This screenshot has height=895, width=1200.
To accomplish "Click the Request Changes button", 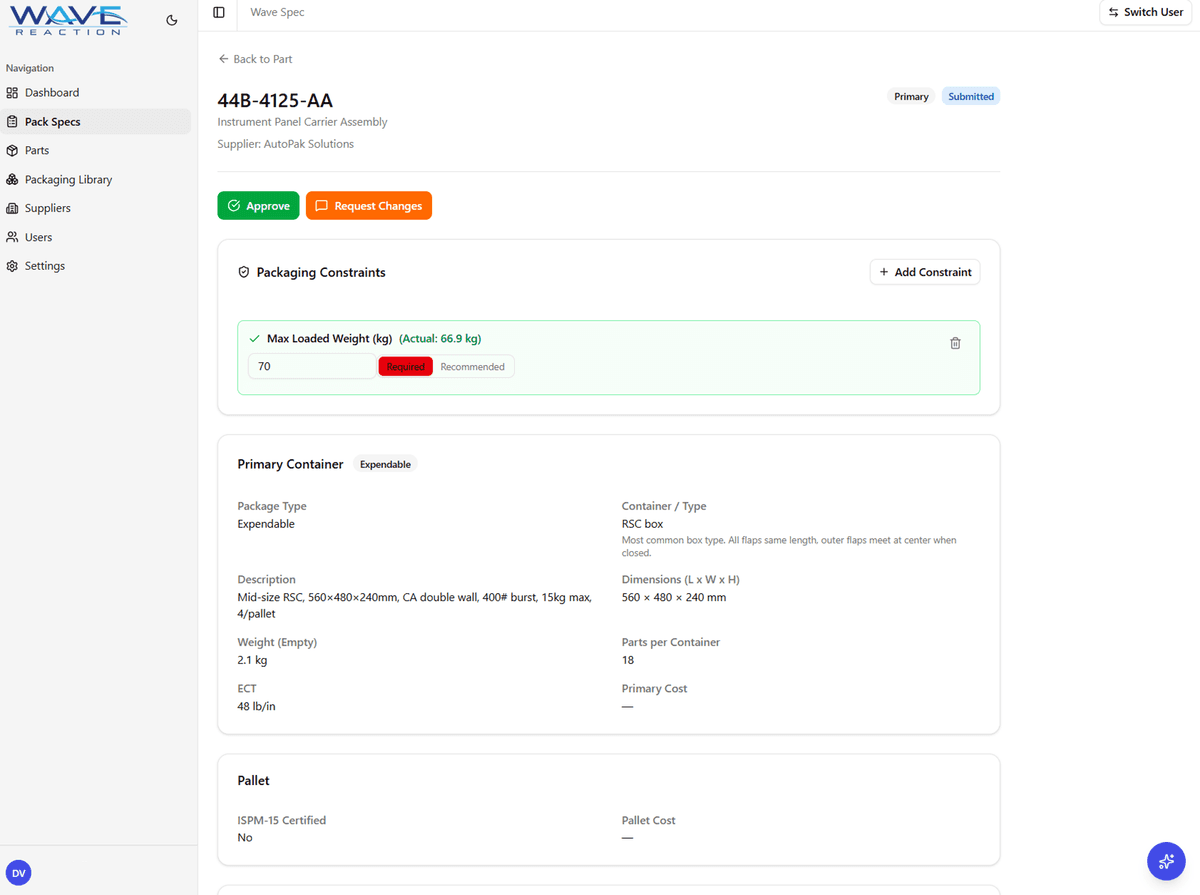I will coord(368,205).
